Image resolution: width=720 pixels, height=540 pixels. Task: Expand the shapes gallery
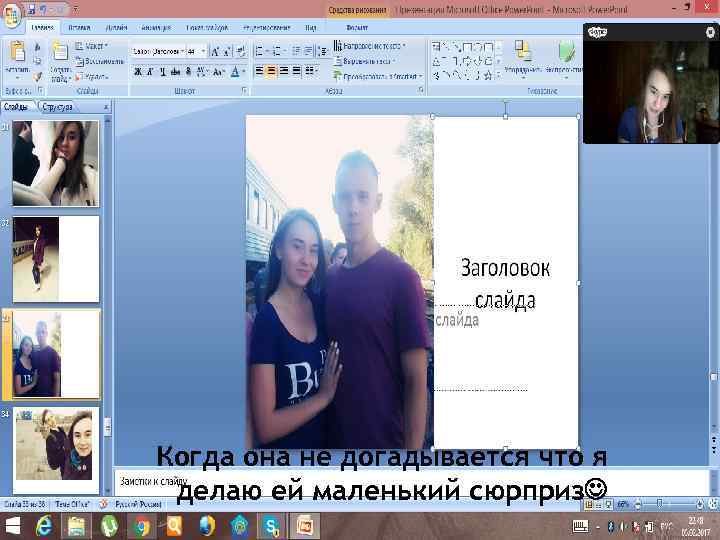pyautogui.click(x=499, y=76)
